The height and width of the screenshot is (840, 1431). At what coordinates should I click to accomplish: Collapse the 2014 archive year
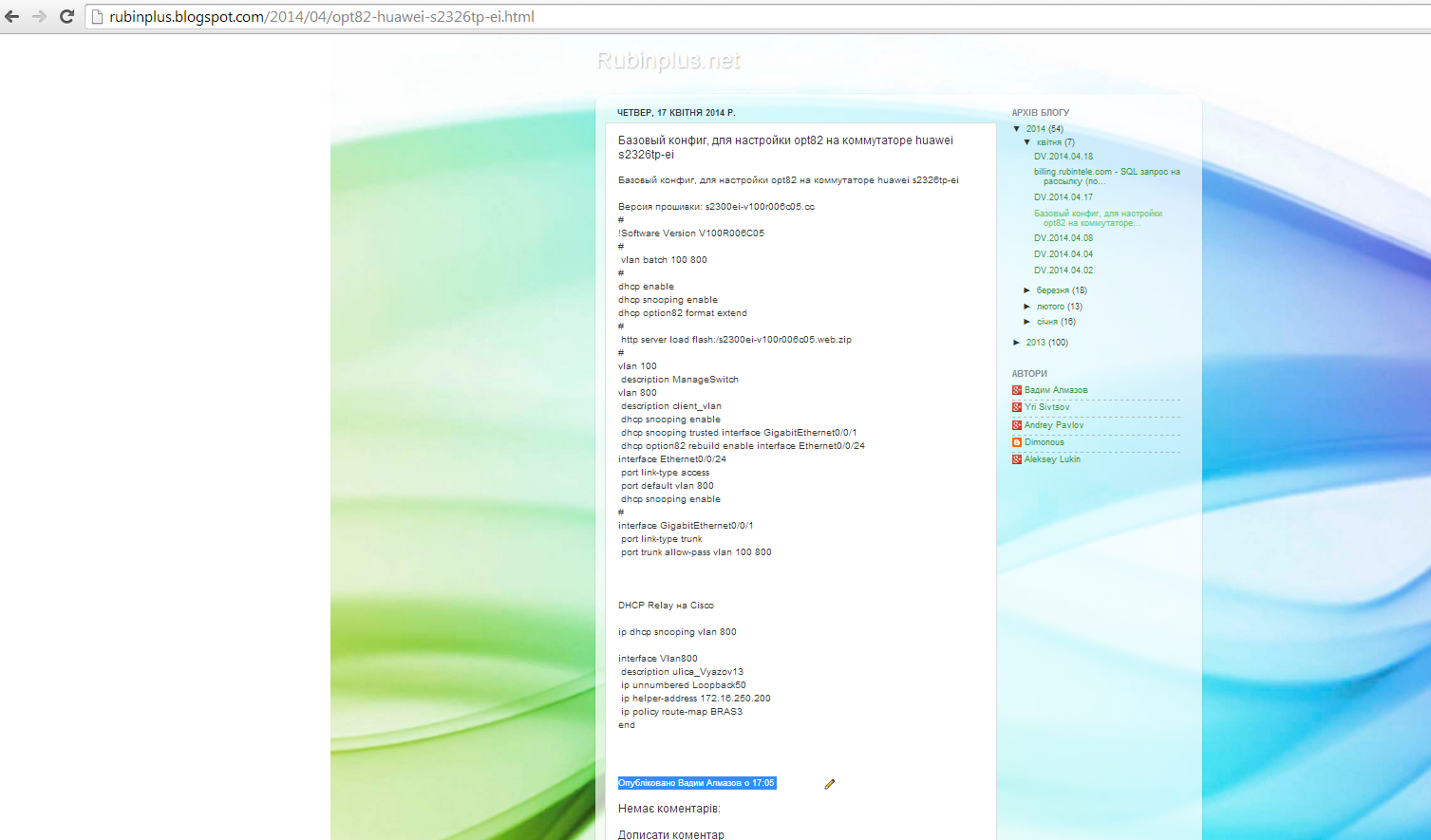click(x=1017, y=129)
